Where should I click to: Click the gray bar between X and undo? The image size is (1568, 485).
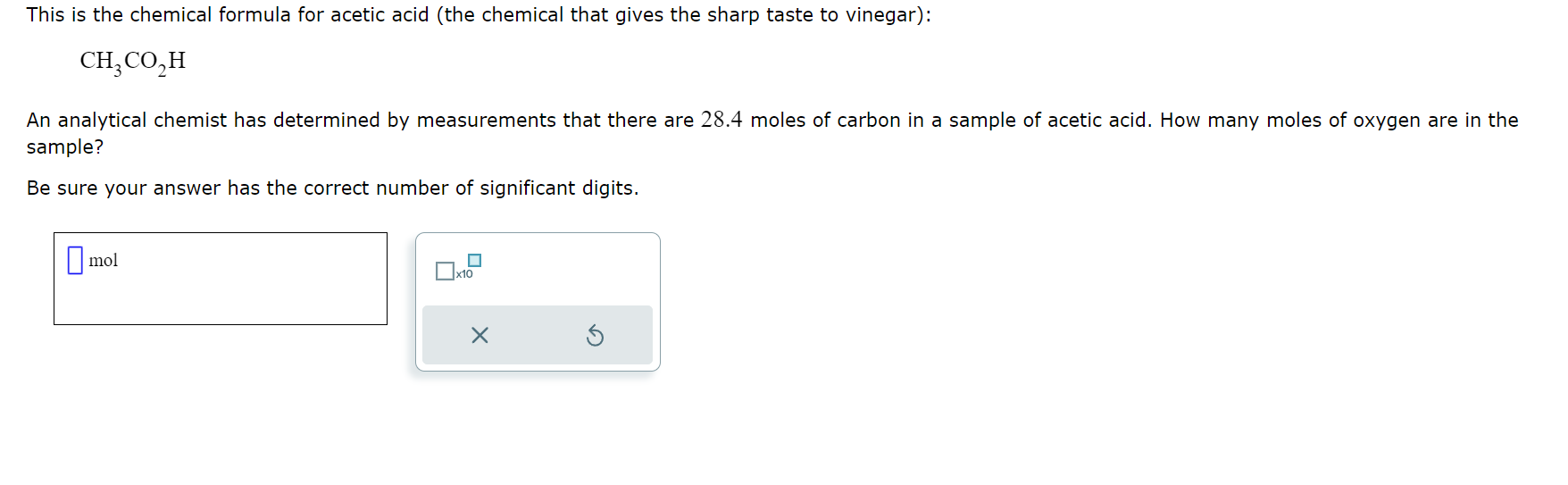[x=538, y=335]
